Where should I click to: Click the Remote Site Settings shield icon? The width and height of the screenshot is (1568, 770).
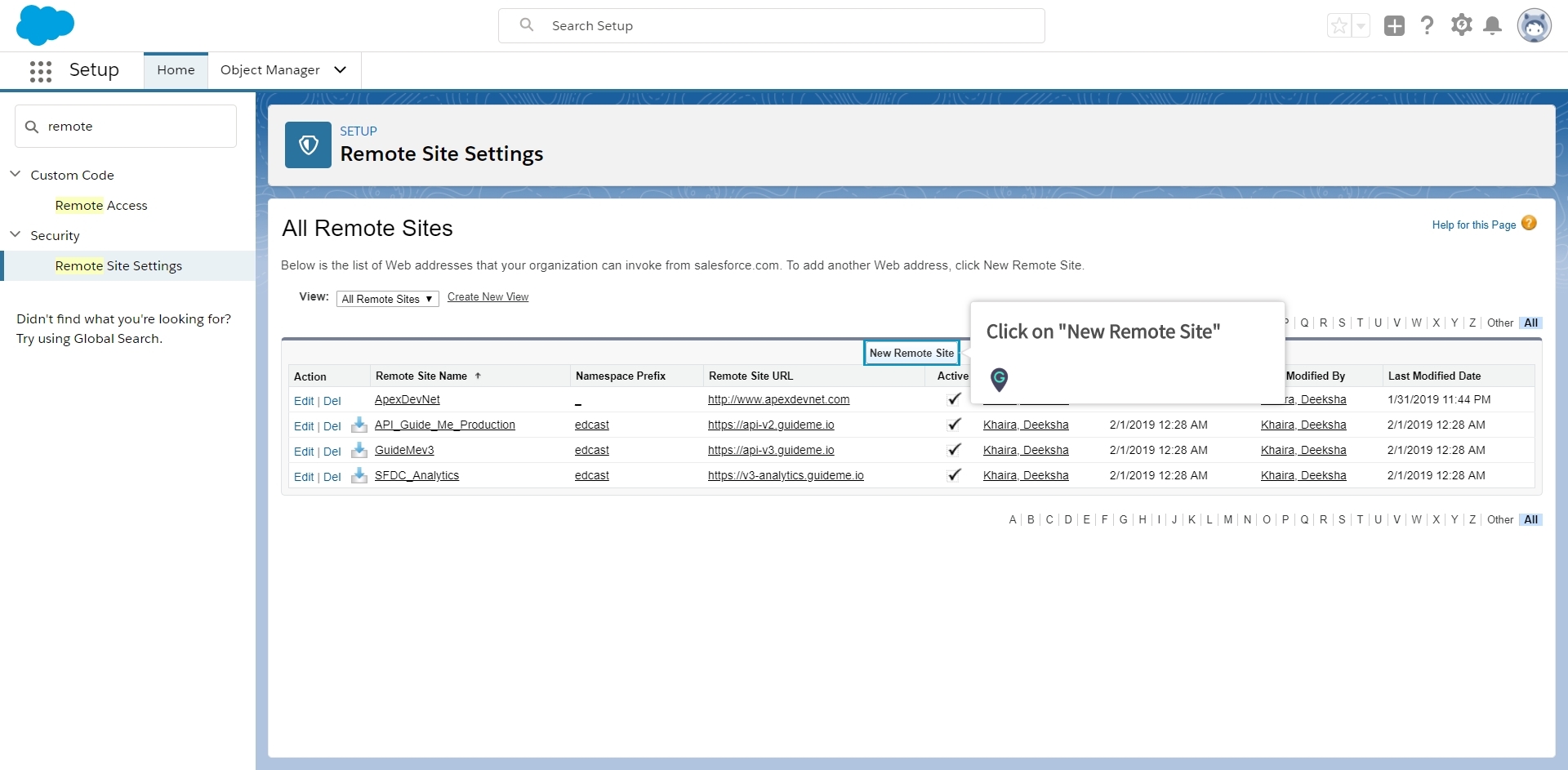(x=308, y=145)
